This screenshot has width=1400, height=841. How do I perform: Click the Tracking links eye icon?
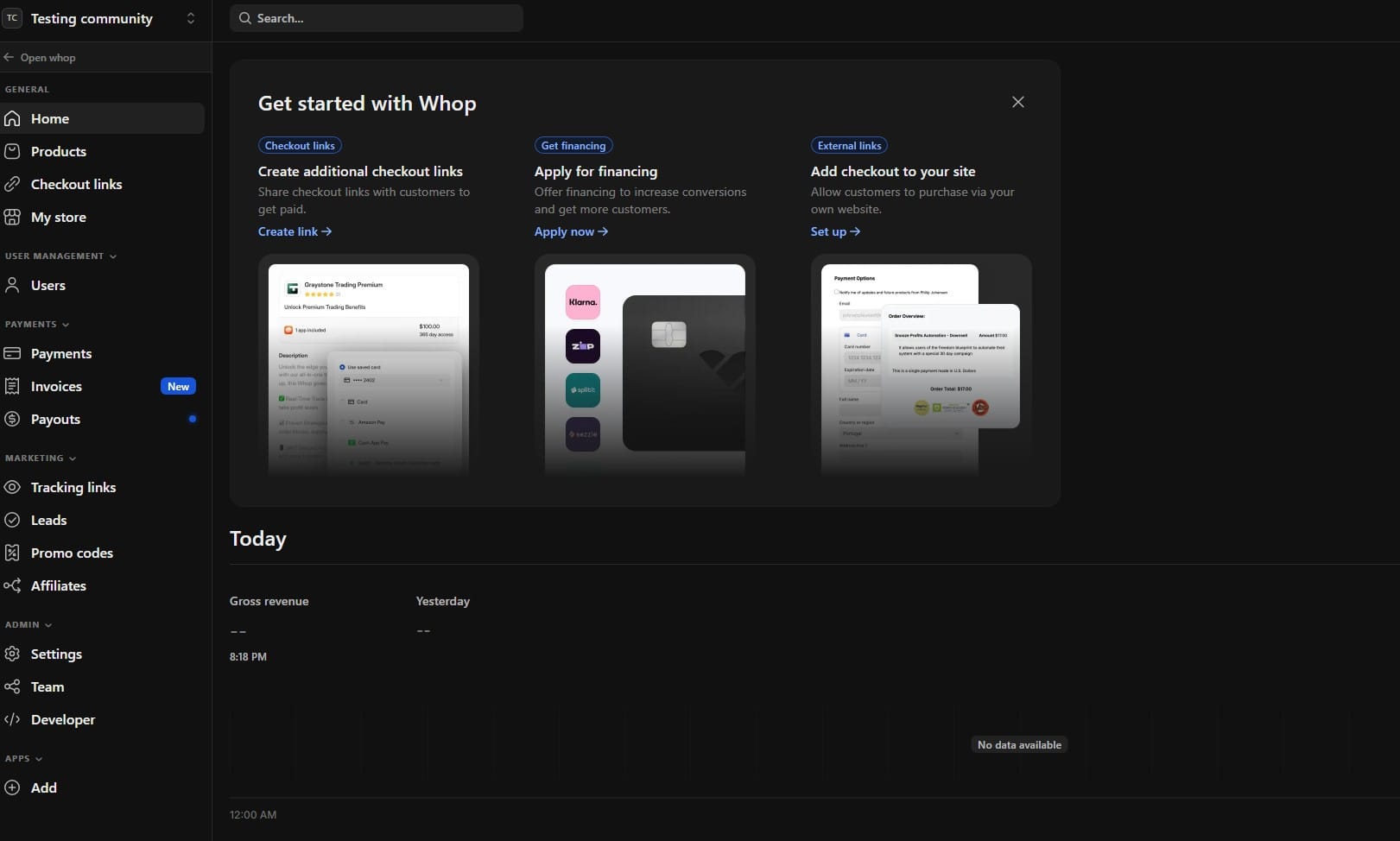click(12, 487)
